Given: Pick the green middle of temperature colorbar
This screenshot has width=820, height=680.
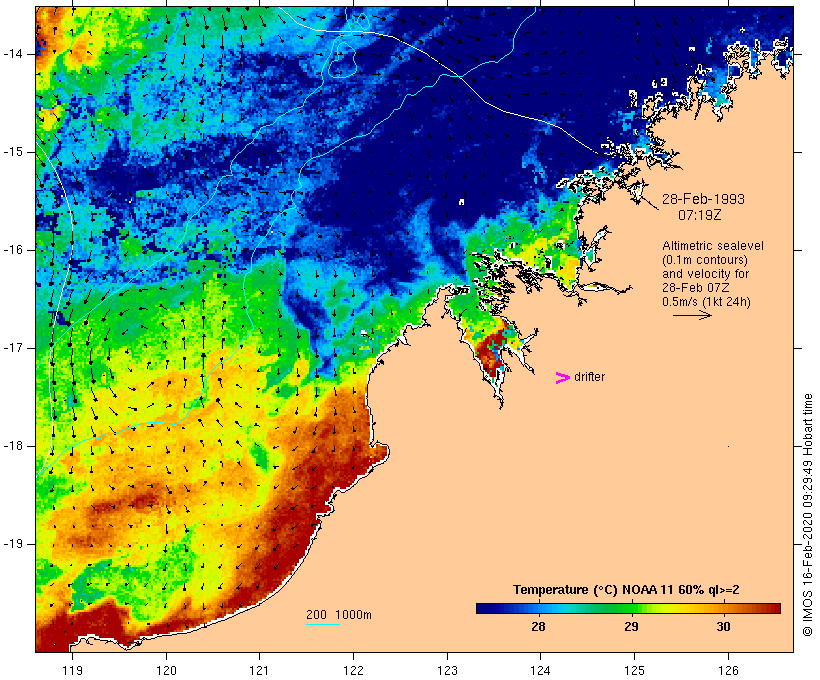Looking at the screenshot, I should (628, 608).
